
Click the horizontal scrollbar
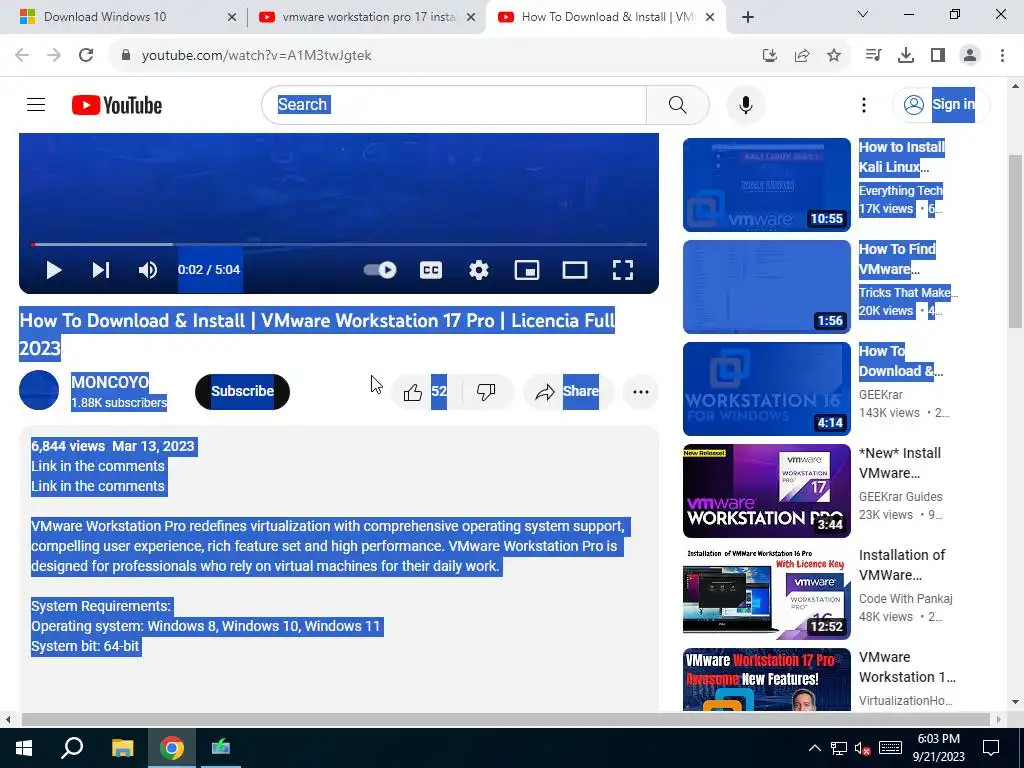coord(506,720)
